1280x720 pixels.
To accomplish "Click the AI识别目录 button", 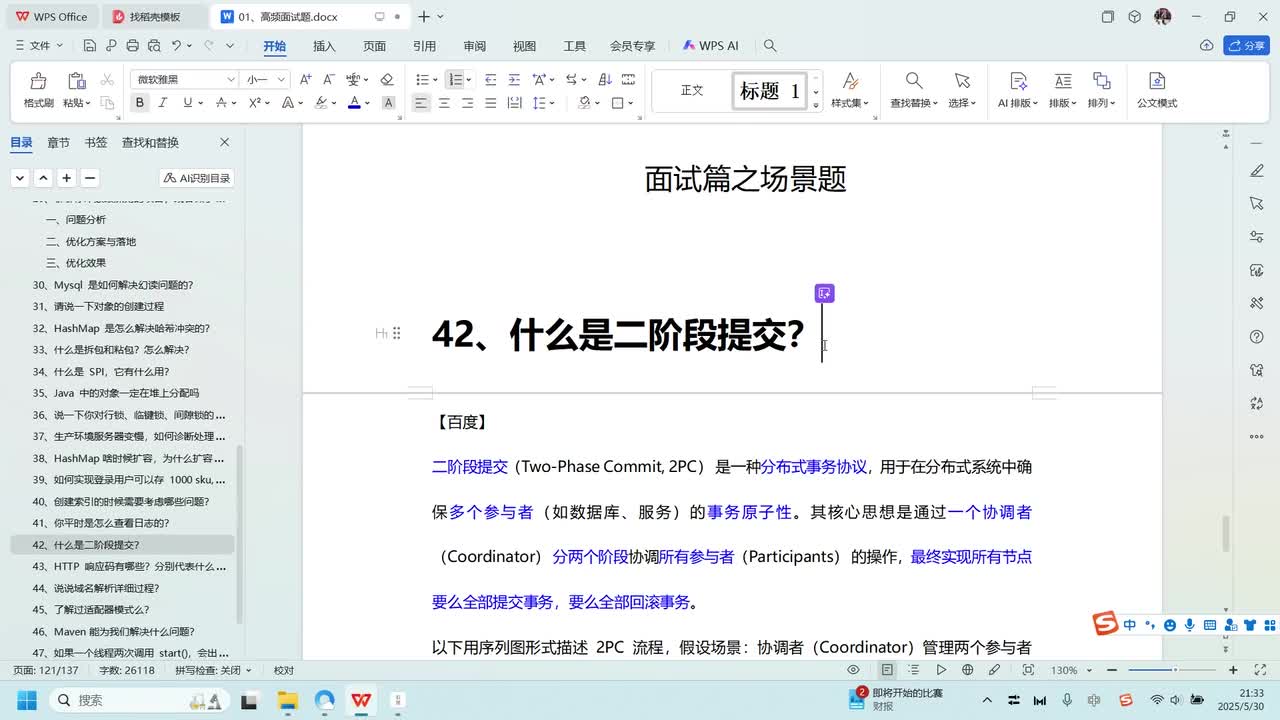I will tap(197, 178).
